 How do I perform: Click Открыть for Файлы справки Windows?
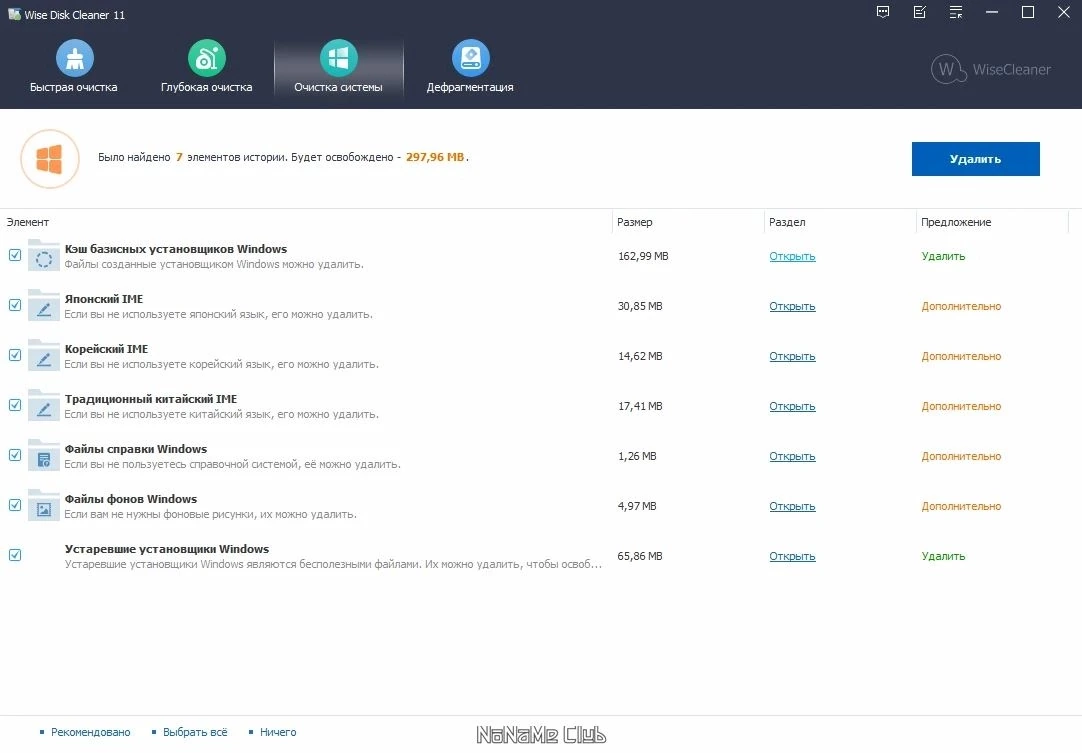click(792, 456)
